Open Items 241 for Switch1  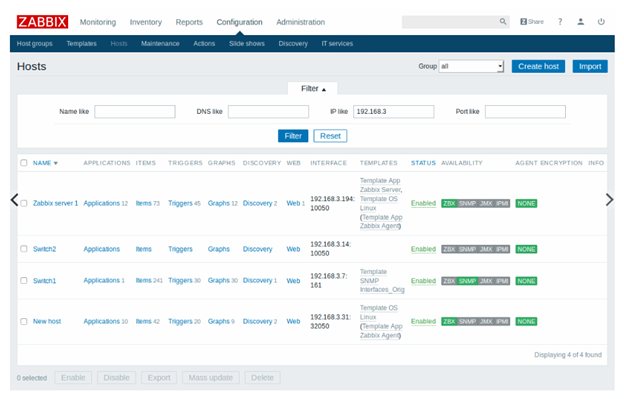pos(149,280)
